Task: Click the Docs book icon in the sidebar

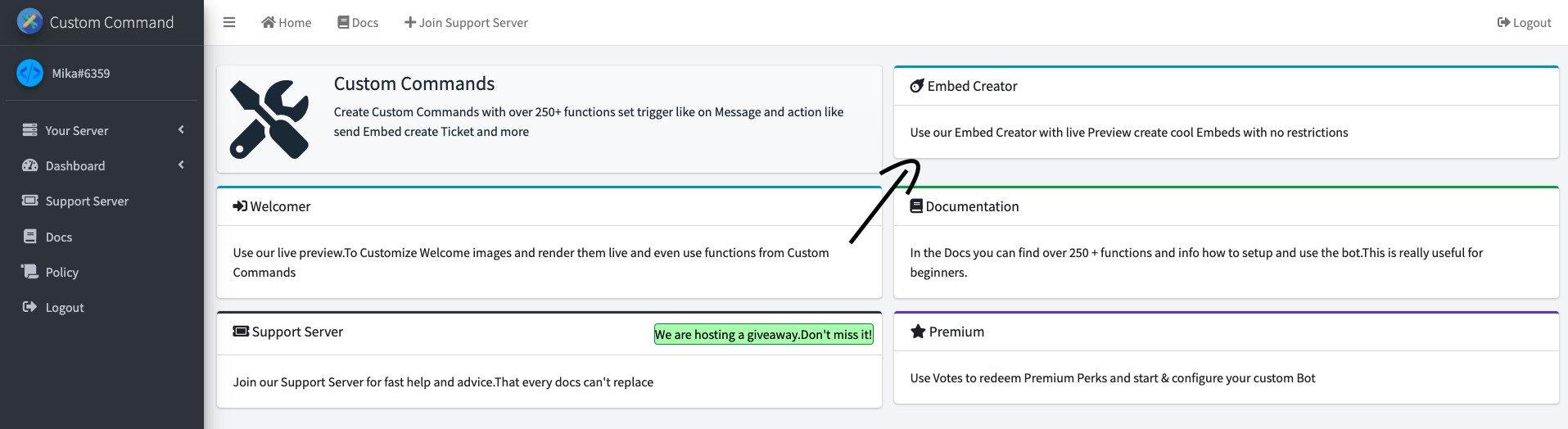Action: point(30,237)
